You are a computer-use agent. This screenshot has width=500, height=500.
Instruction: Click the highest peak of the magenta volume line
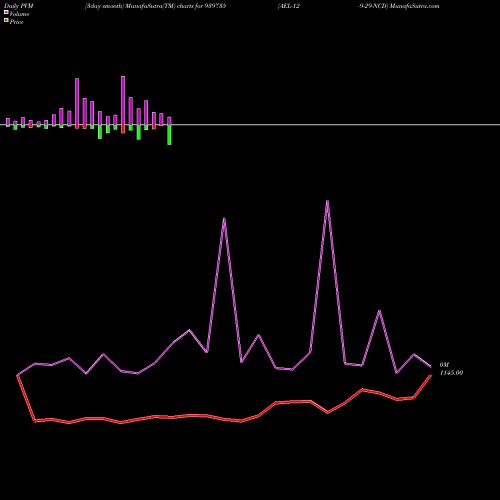point(327,201)
